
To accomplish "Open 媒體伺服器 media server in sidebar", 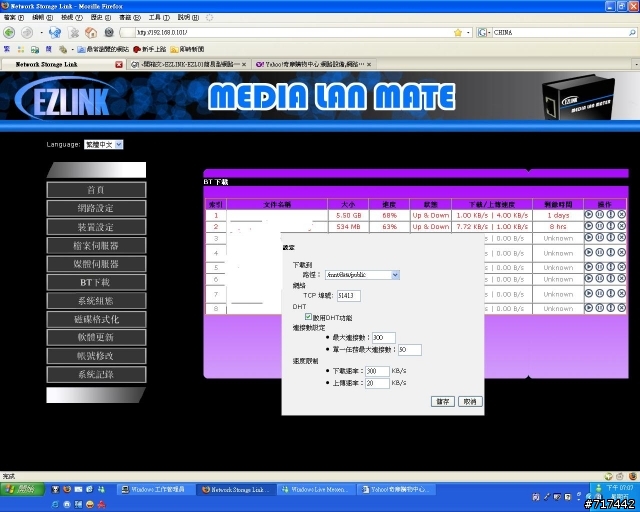I will coord(96,264).
